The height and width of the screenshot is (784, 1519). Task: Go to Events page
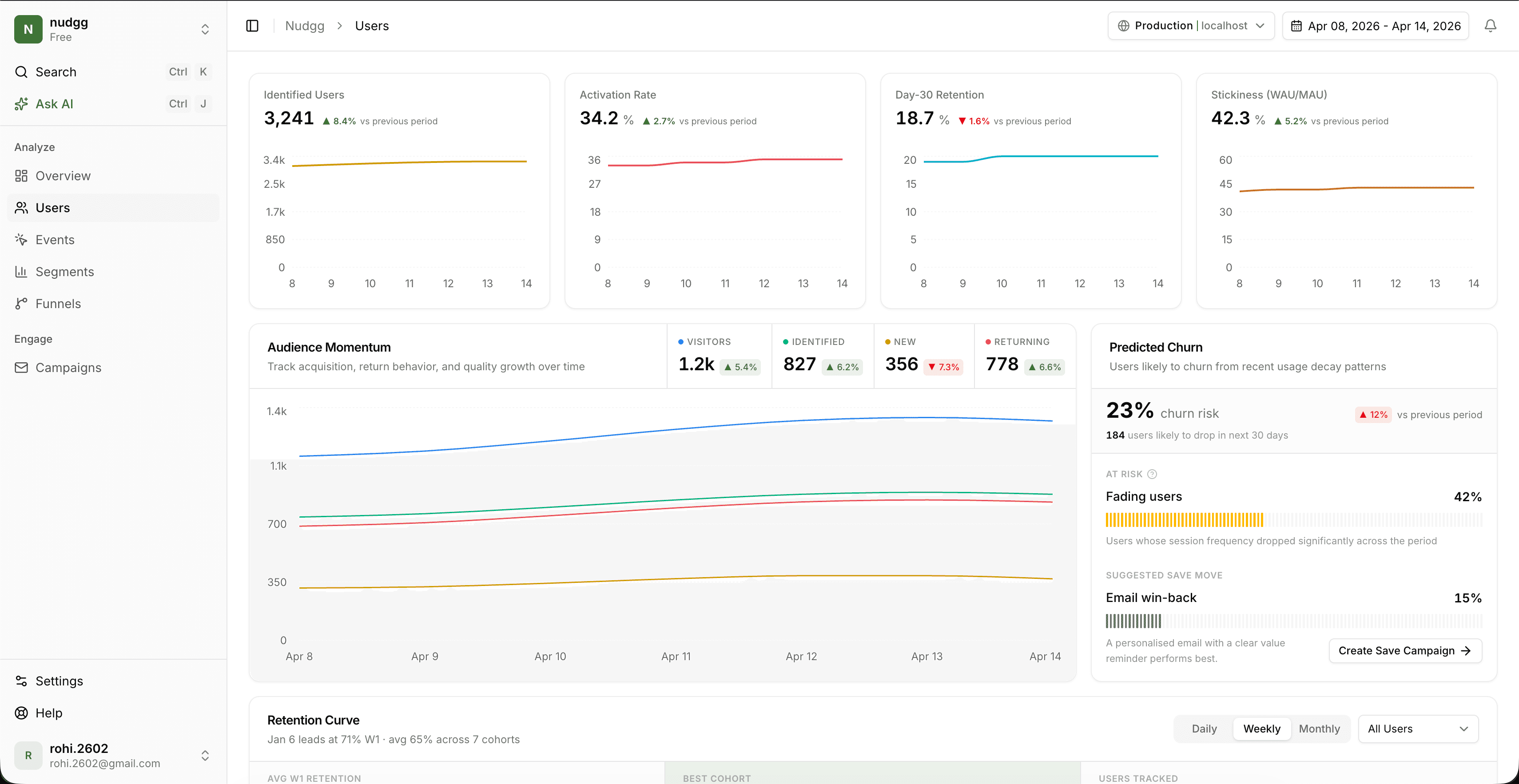(x=113, y=239)
